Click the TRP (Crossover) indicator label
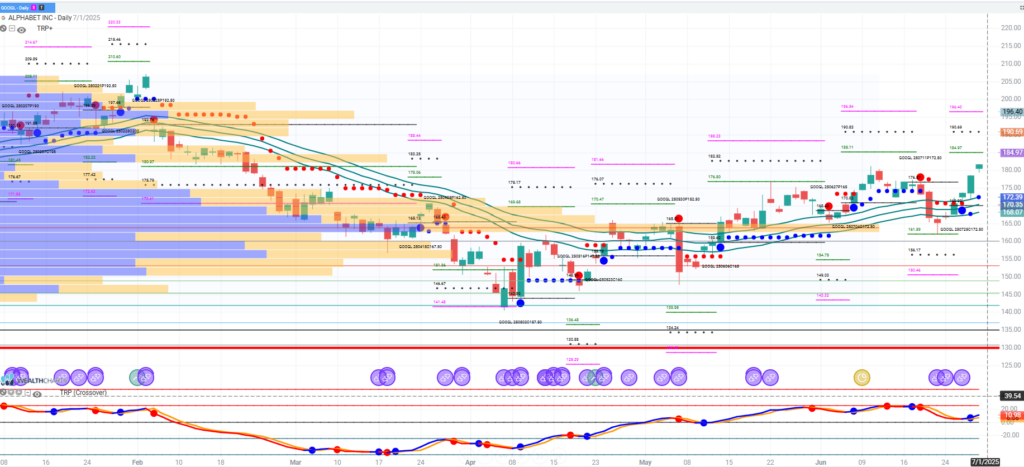This screenshot has width=1024, height=467. pos(84,393)
